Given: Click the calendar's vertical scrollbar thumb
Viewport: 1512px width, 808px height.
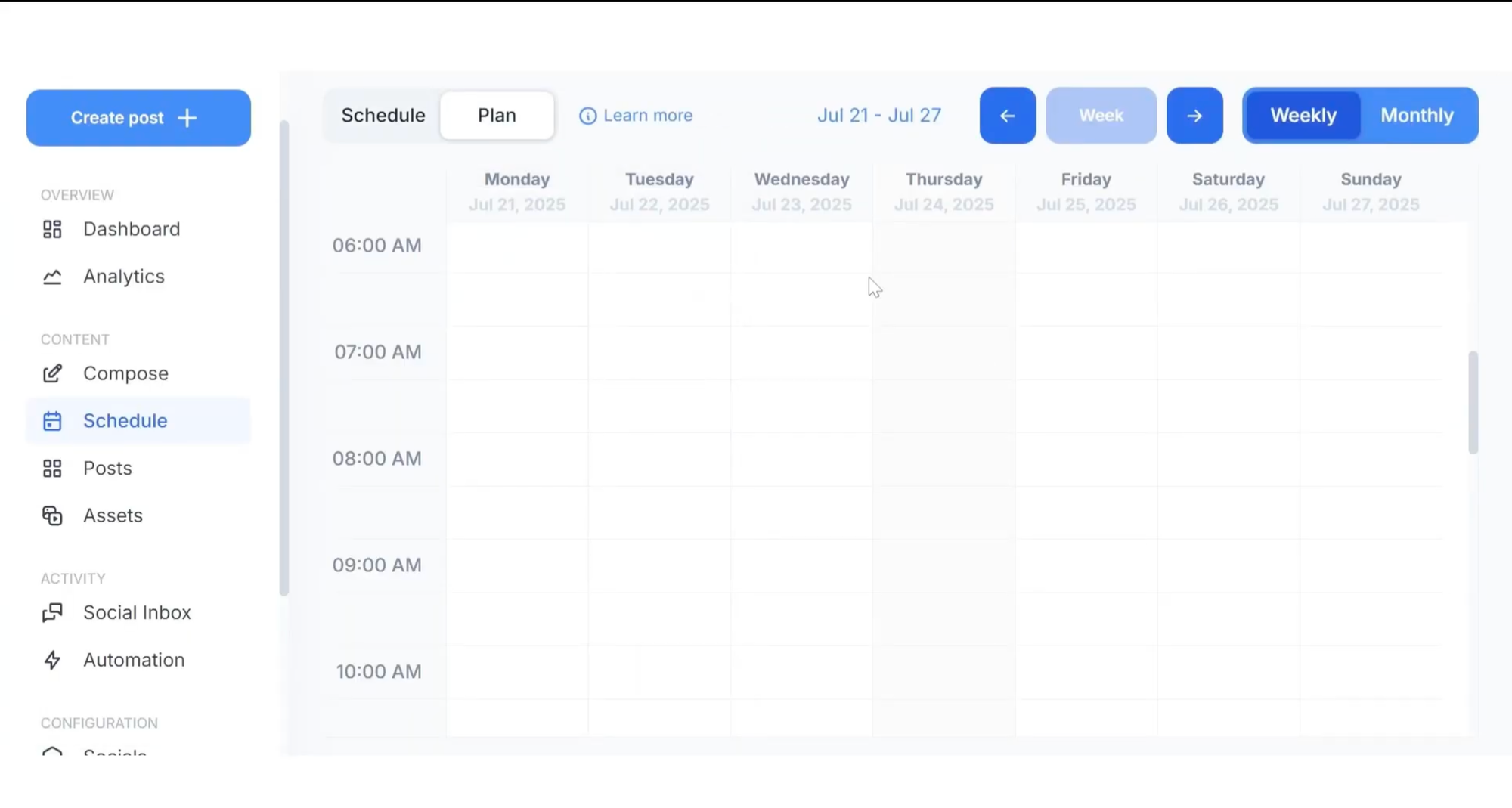Looking at the screenshot, I should coord(1473,402).
